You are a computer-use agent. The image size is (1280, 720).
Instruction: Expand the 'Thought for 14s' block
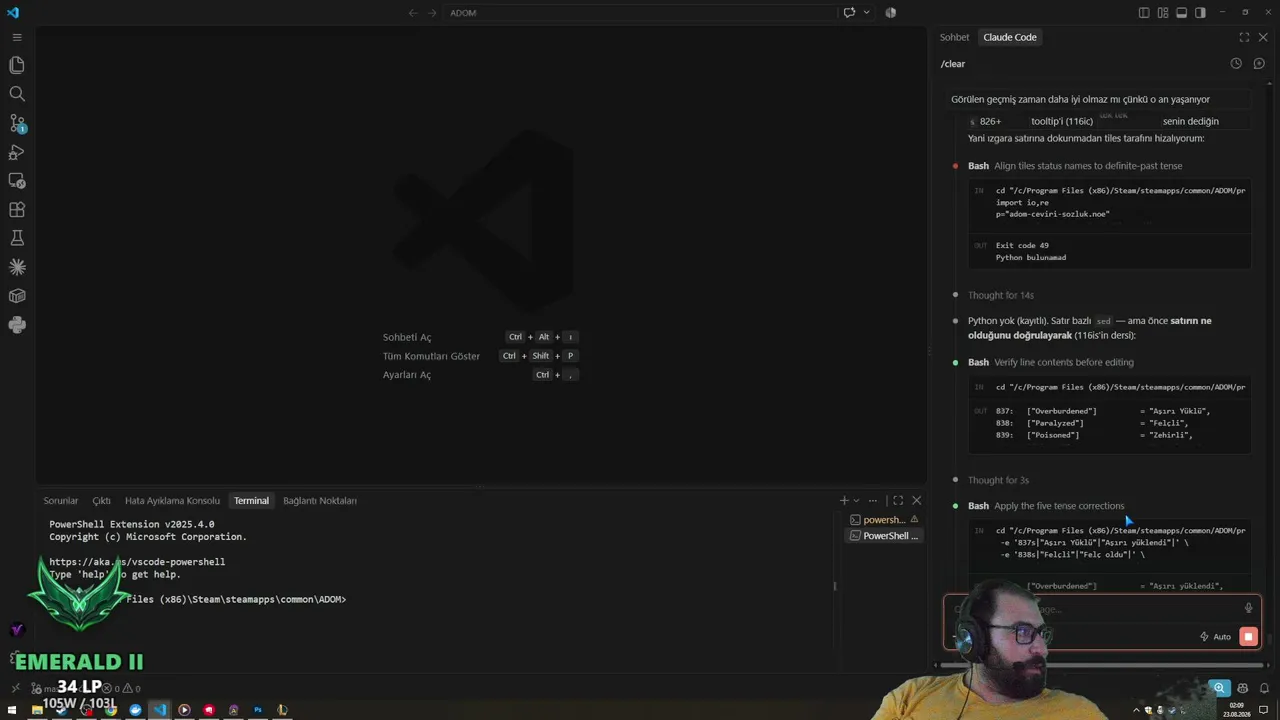(x=1000, y=295)
